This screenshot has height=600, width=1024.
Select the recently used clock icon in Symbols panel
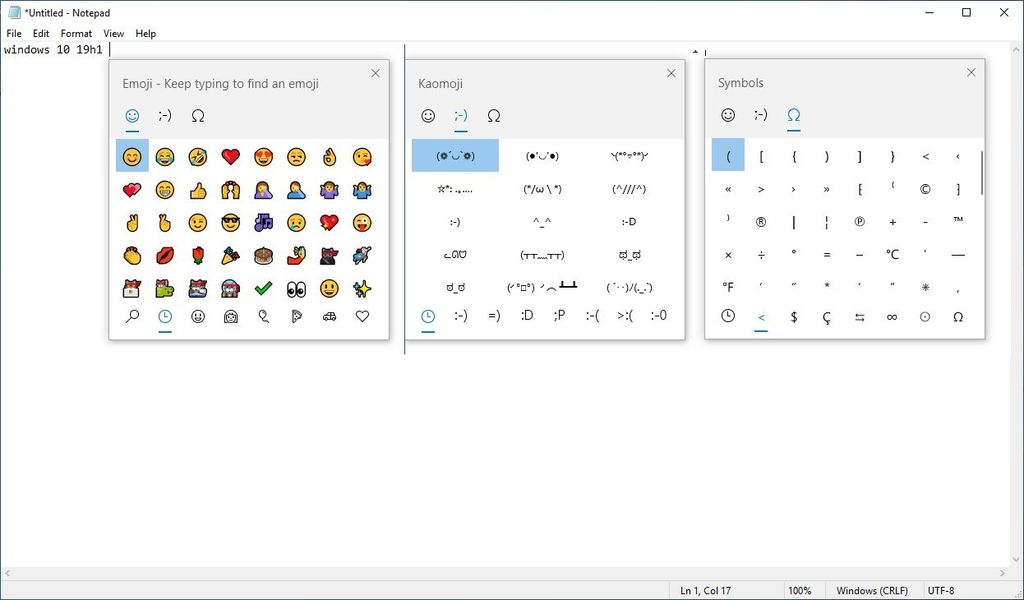click(x=727, y=317)
